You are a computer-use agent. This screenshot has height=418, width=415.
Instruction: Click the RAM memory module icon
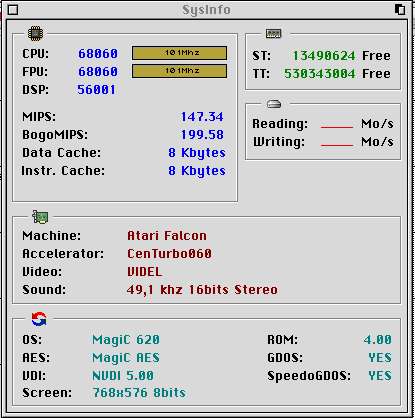[273, 33]
